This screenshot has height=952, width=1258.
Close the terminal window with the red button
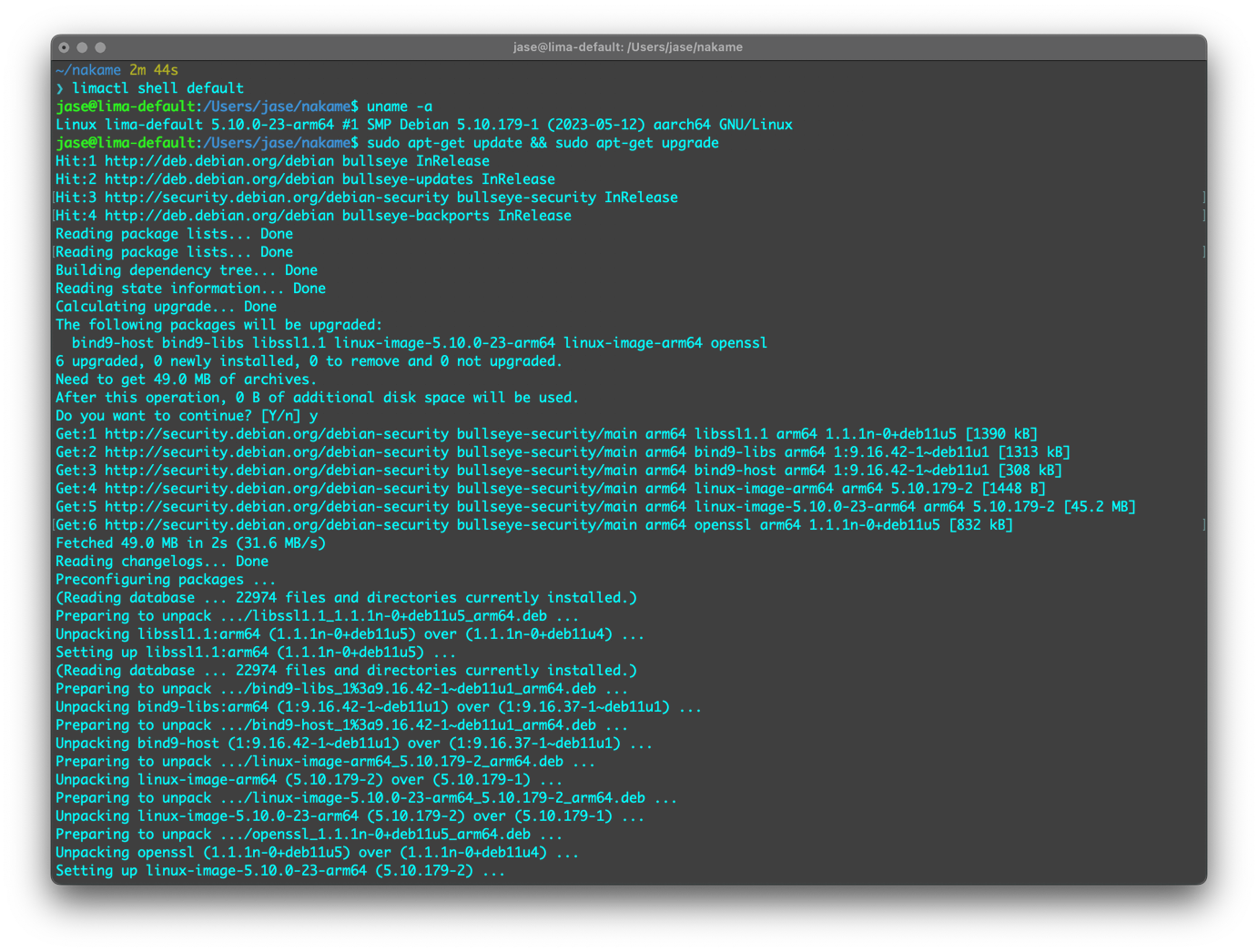point(64,47)
